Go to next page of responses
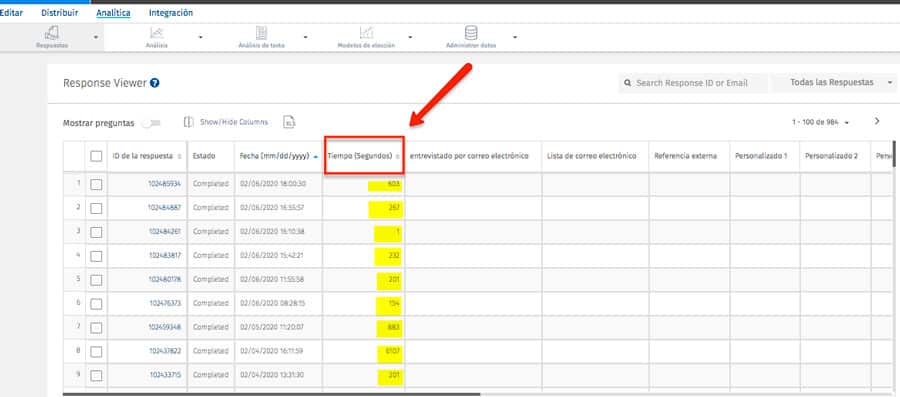 click(877, 121)
